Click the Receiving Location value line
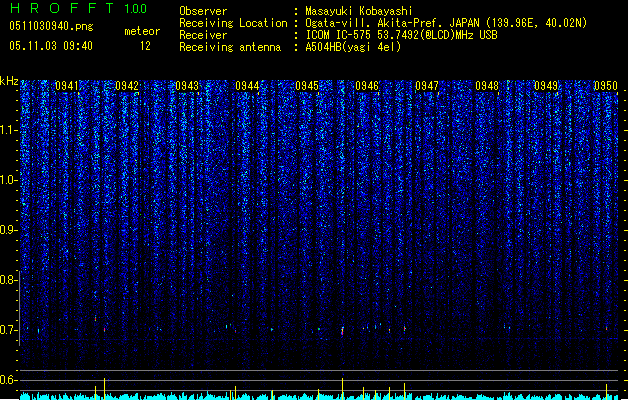The height and width of the screenshot is (400, 629). click(x=446, y=23)
